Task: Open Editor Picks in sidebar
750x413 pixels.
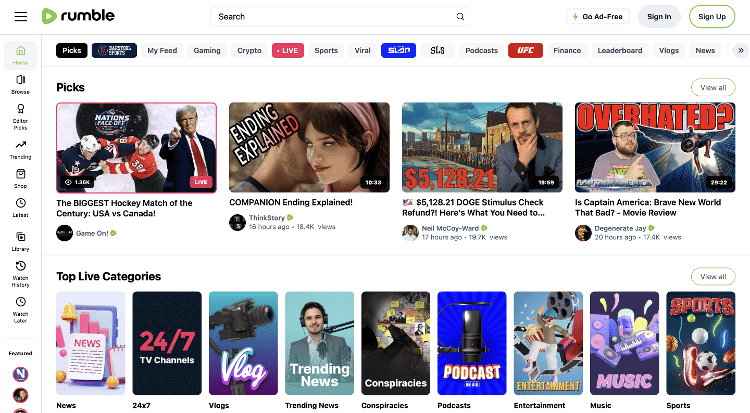Action: tap(21, 117)
